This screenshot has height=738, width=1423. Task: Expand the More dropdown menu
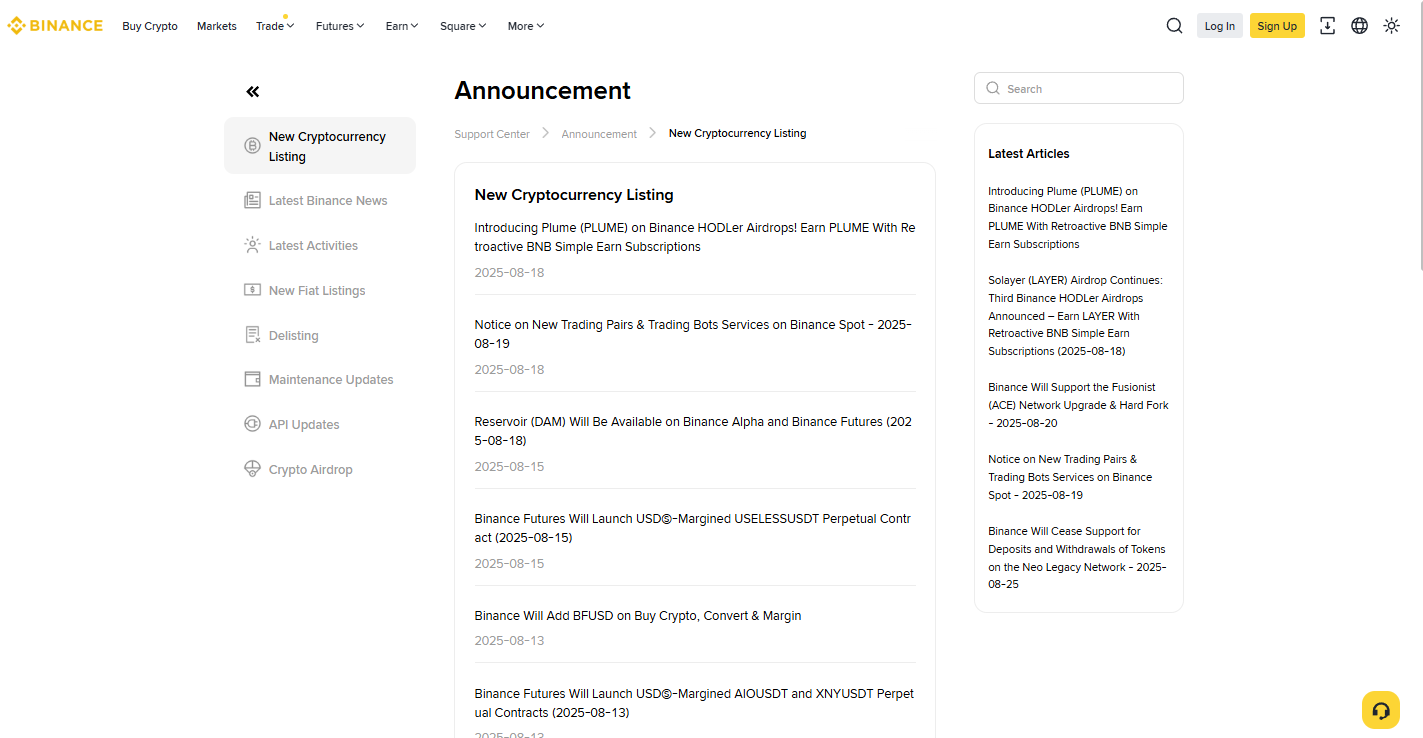pyautogui.click(x=526, y=26)
